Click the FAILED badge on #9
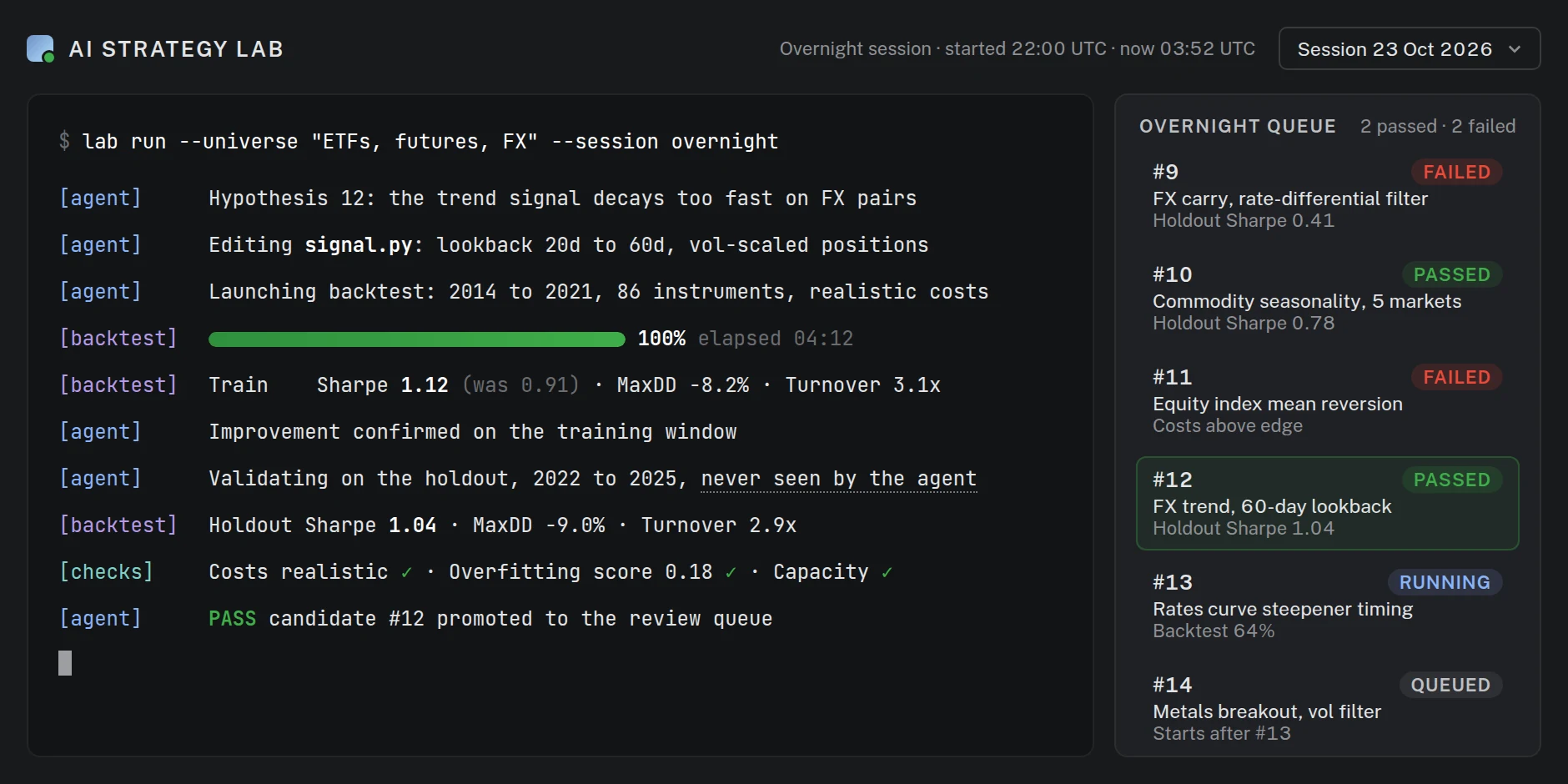 coord(1456,172)
